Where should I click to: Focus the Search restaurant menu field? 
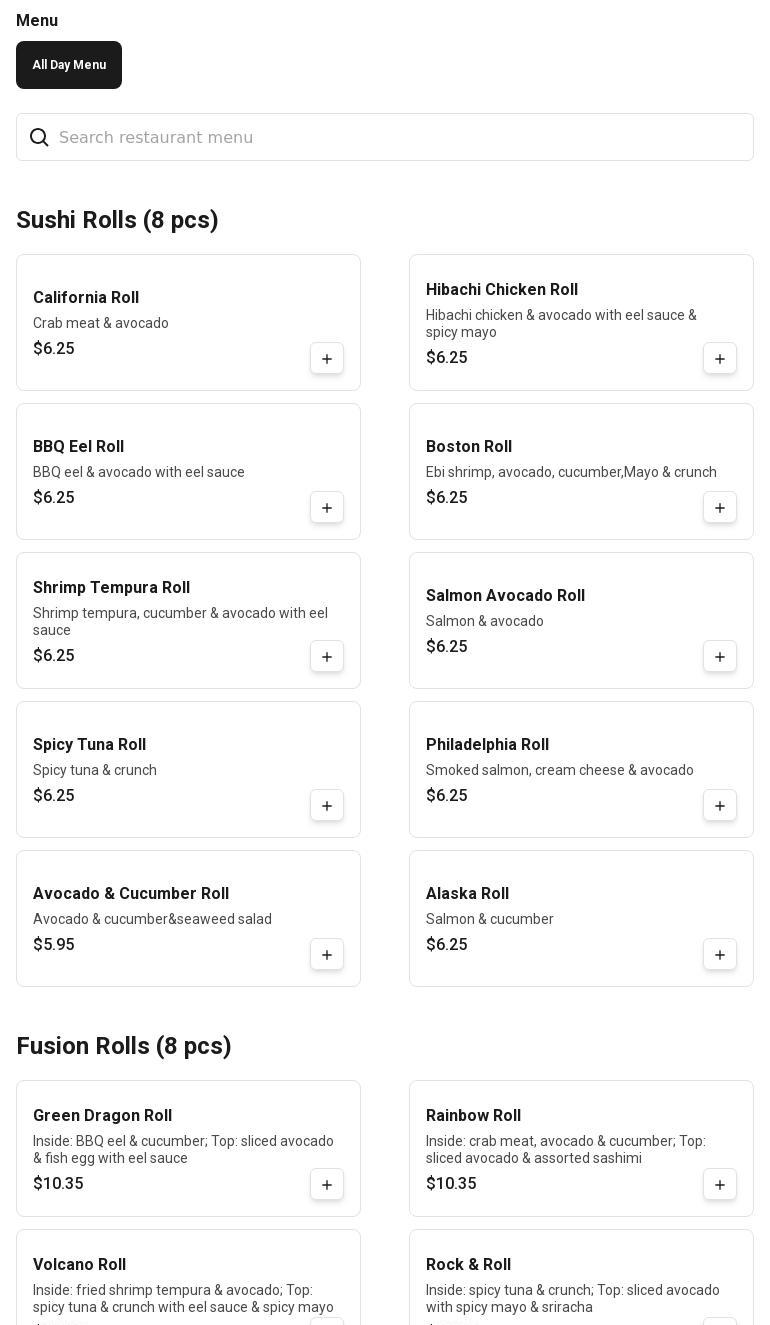(400, 137)
